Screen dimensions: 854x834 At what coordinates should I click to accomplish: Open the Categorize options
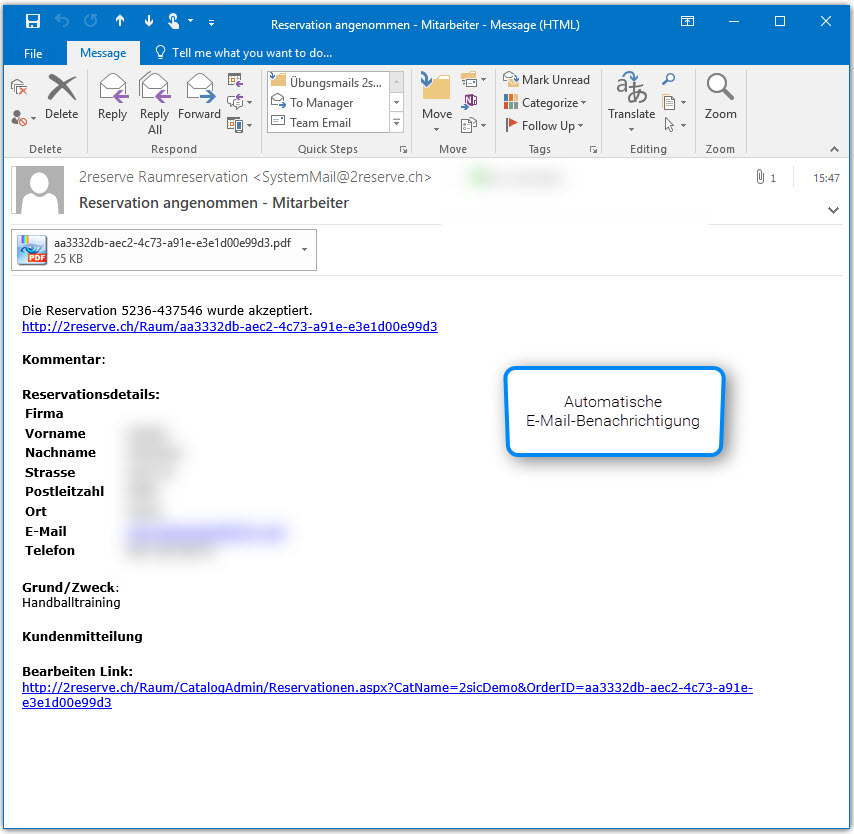pyautogui.click(x=547, y=102)
